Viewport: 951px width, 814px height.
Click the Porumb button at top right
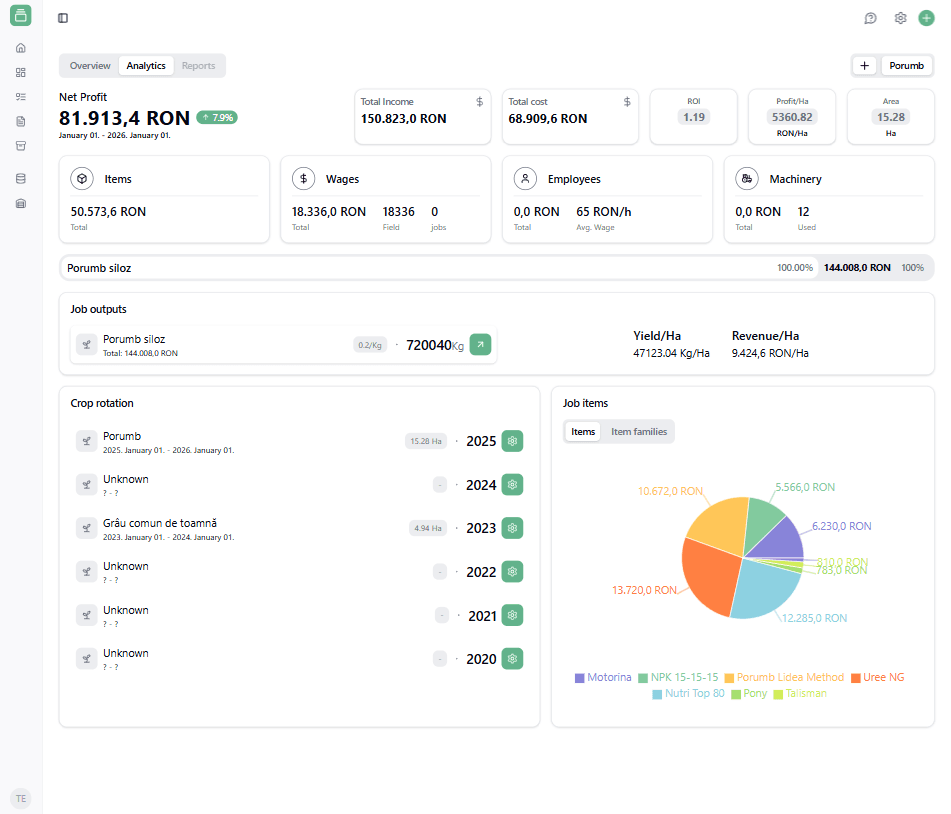pyautogui.click(x=906, y=66)
